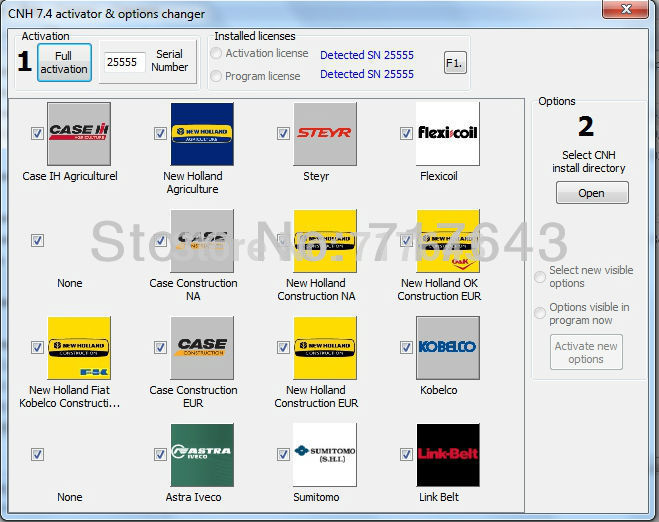Select the Flexicoil brand logo
Image resolution: width=659 pixels, height=522 pixels.
pyautogui.click(x=448, y=134)
